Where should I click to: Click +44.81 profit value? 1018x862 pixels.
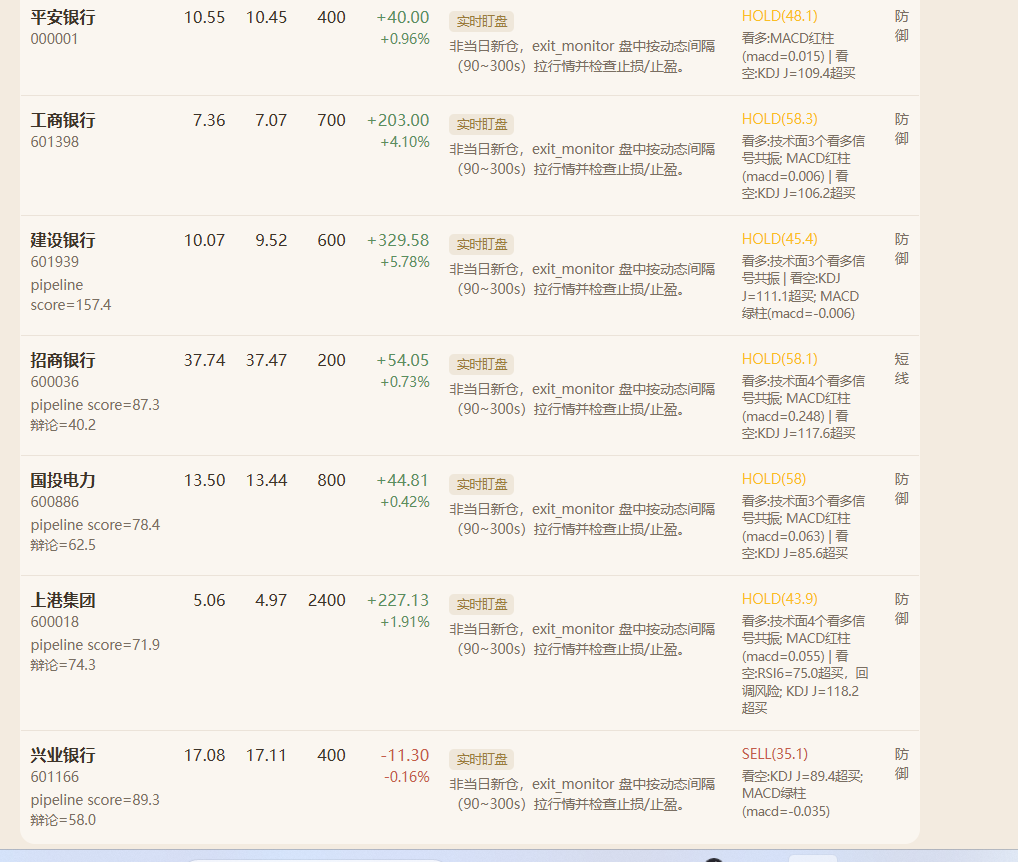[x=403, y=481]
